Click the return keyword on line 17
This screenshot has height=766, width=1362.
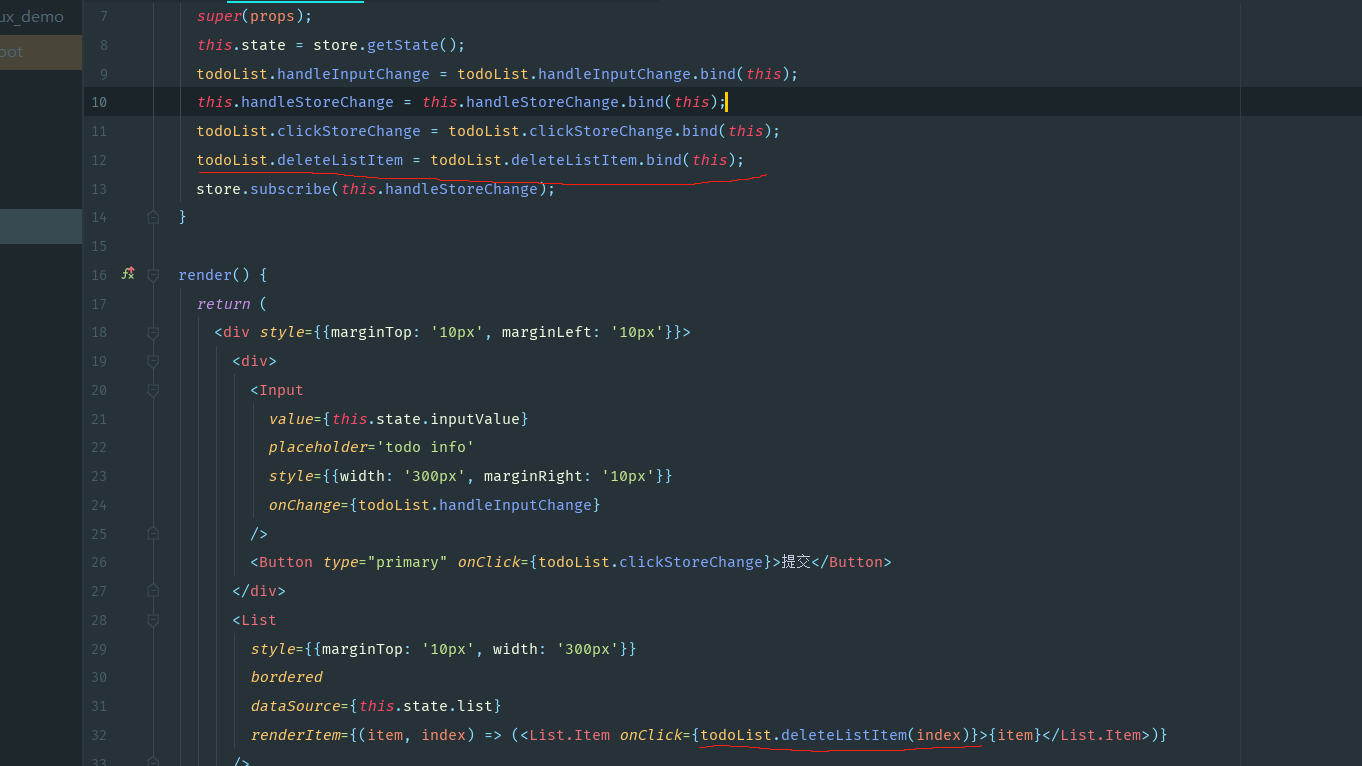tap(224, 304)
